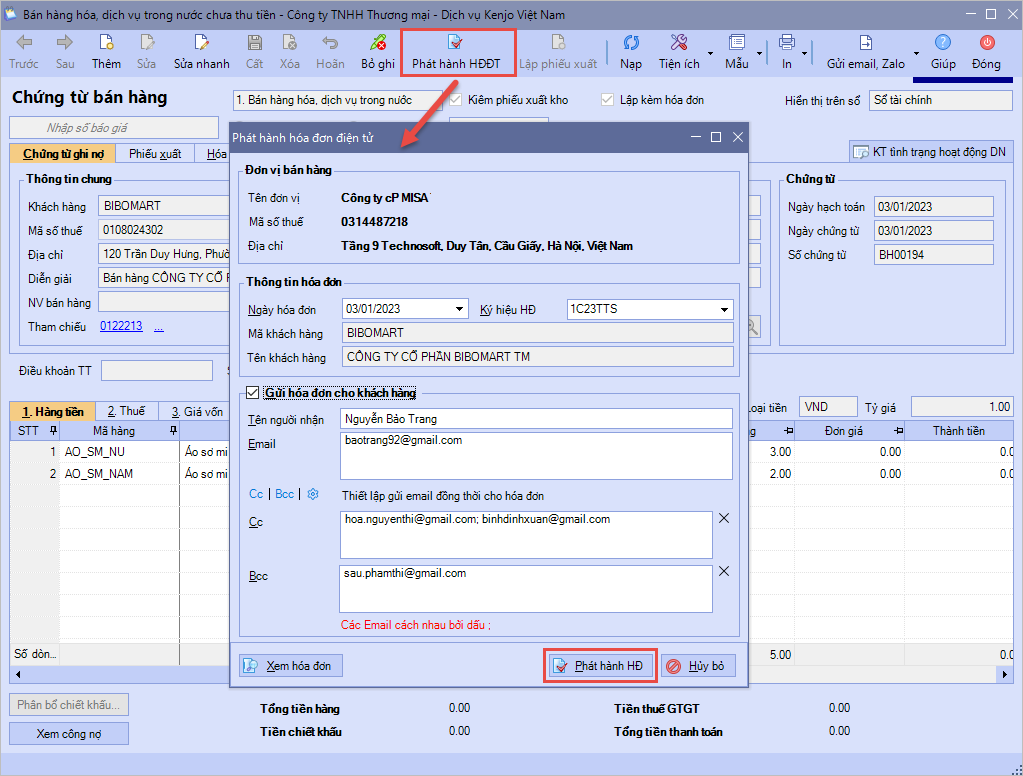The width and height of the screenshot is (1023, 776).
Task: Switch to the Phiếu xuất tab
Action: pos(155,154)
